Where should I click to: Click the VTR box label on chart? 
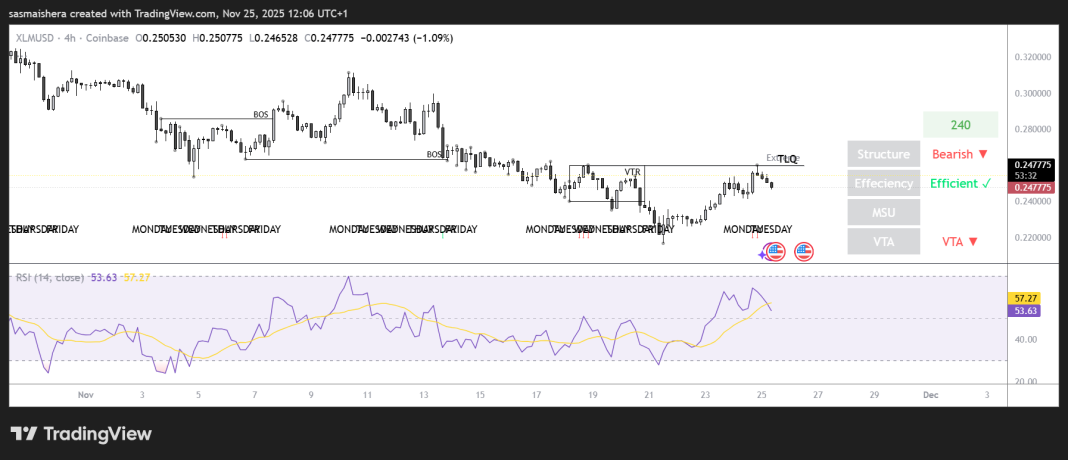(632, 172)
